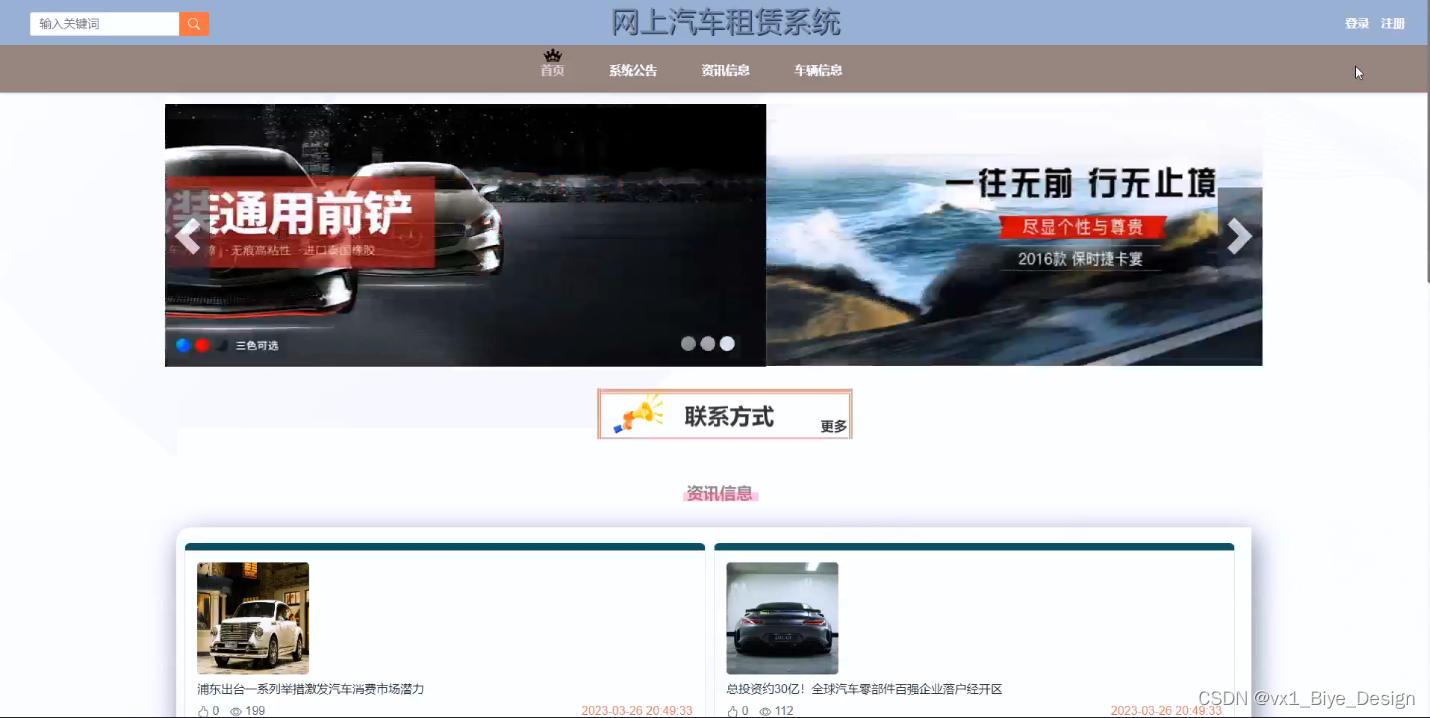Click the thumbs-up icon on 浦东 article

tap(204, 711)
